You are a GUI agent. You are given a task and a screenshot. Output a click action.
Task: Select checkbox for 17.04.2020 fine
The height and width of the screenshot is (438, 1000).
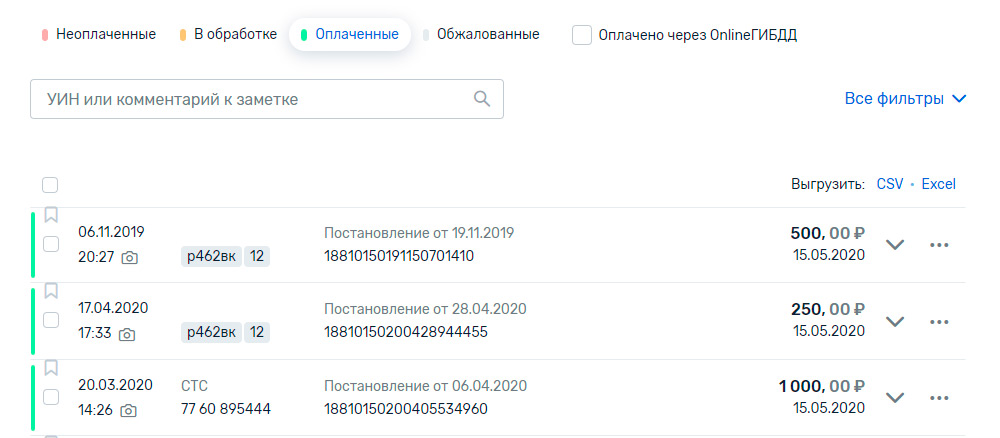(51, 320)
